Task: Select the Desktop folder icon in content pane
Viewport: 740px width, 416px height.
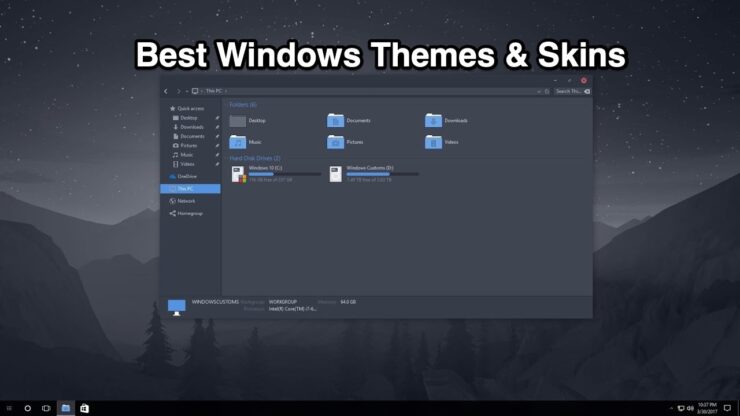Action: (237, 121)
